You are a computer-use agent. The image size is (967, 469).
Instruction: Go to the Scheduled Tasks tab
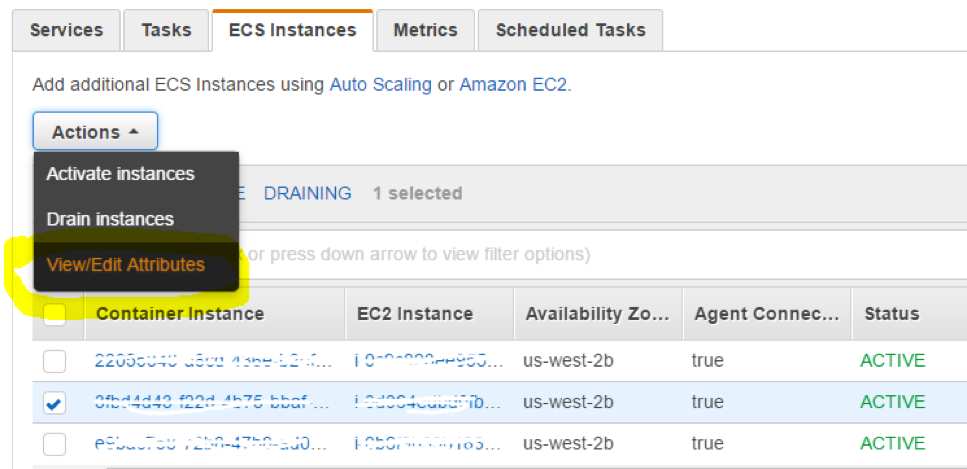point(570,30)
